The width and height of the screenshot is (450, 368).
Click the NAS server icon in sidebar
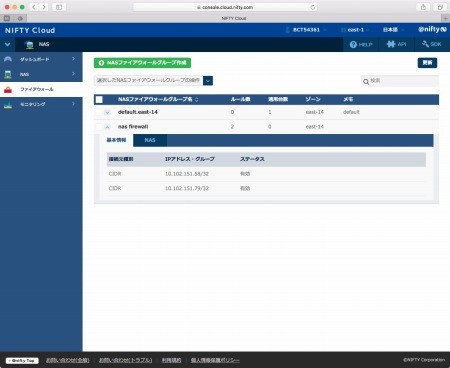(x=8, y=74)
